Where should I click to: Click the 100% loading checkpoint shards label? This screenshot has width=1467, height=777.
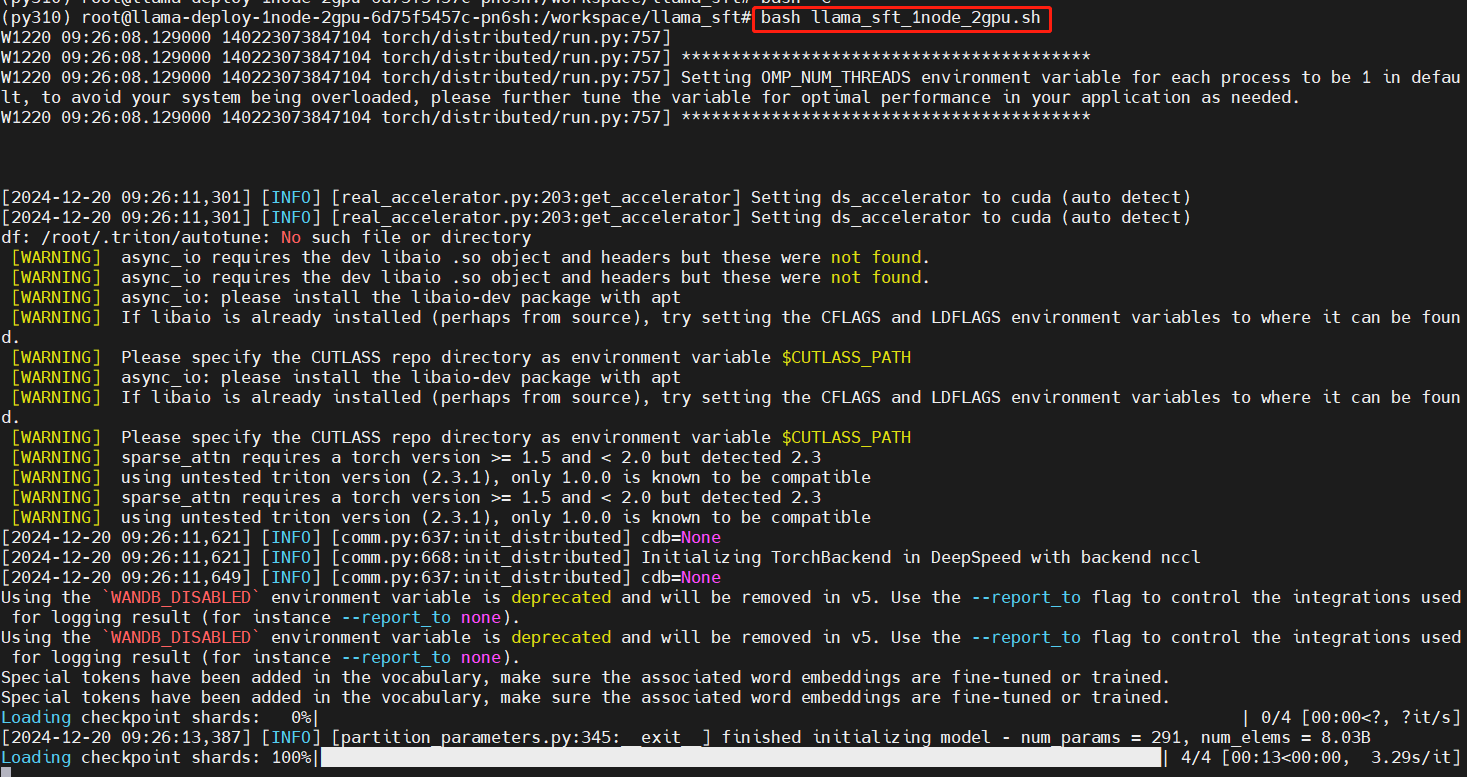tap(290, 757)
